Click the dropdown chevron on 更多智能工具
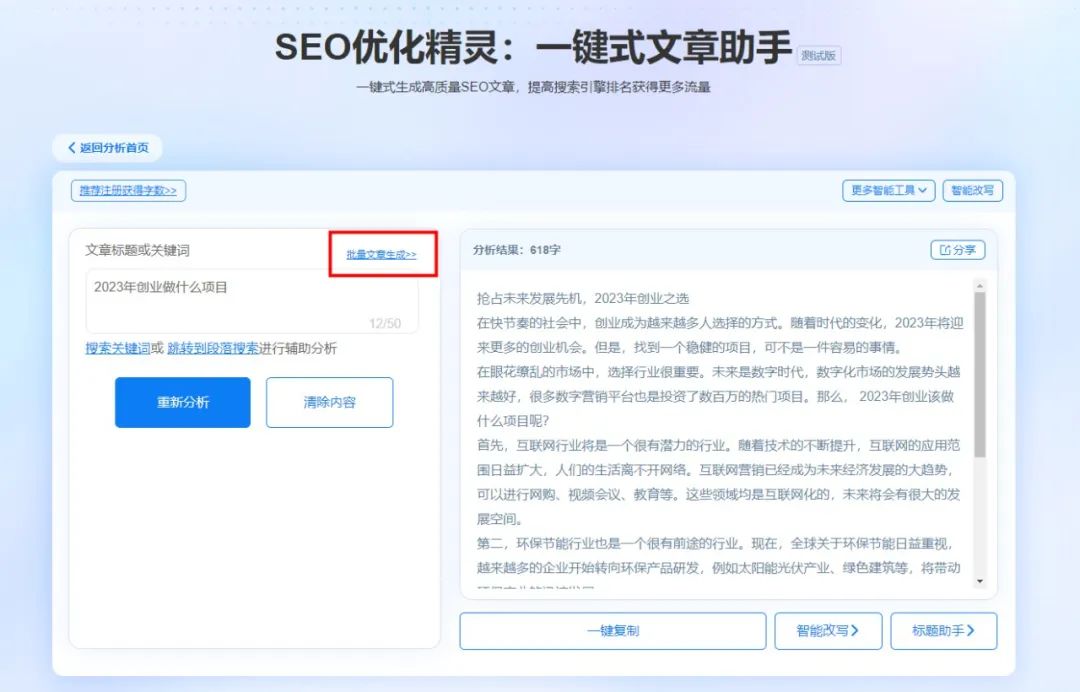The height and width of the screenshot is (692, 1080). (x=922, y=190)
